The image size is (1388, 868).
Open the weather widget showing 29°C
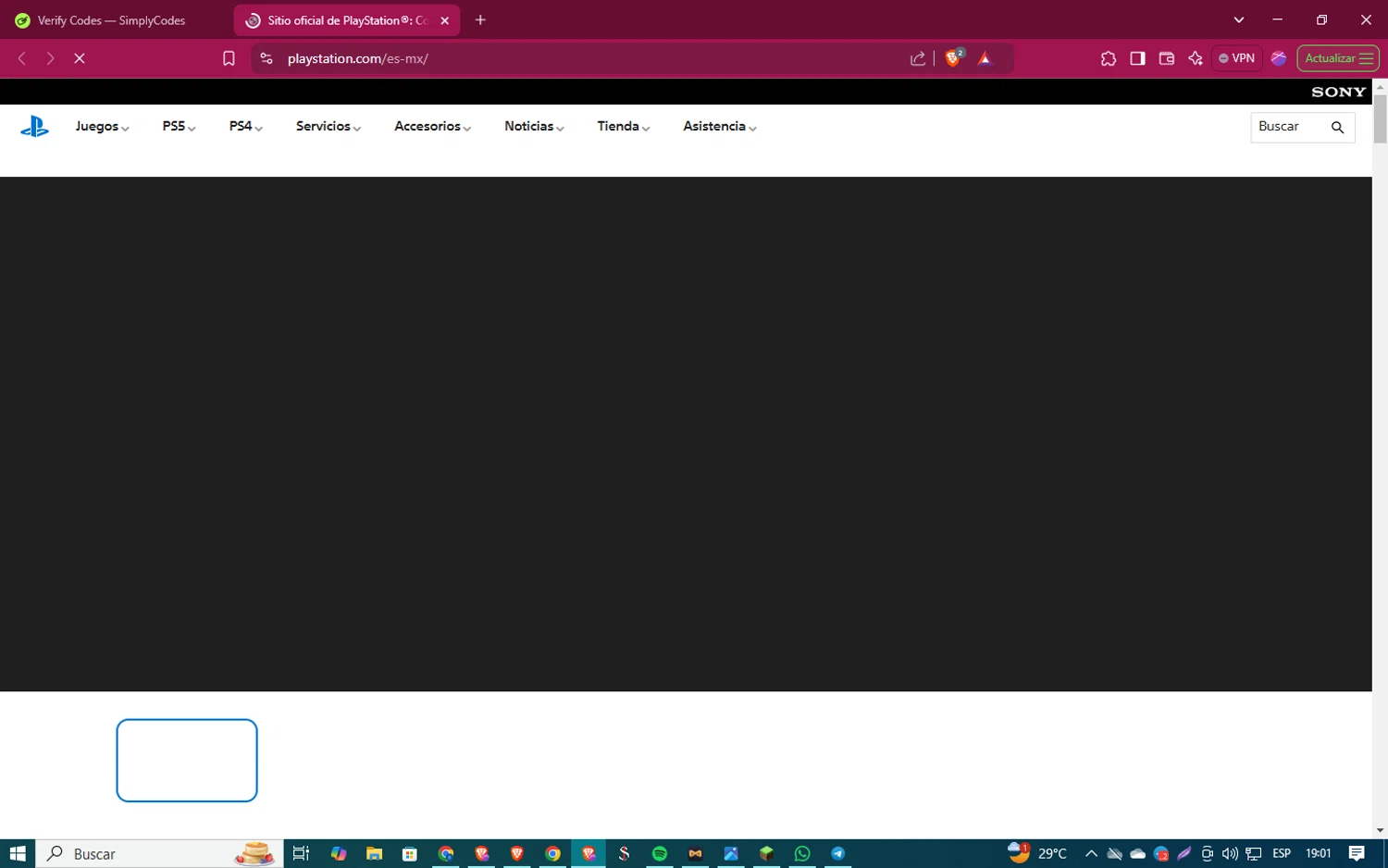coord(1037,853)
